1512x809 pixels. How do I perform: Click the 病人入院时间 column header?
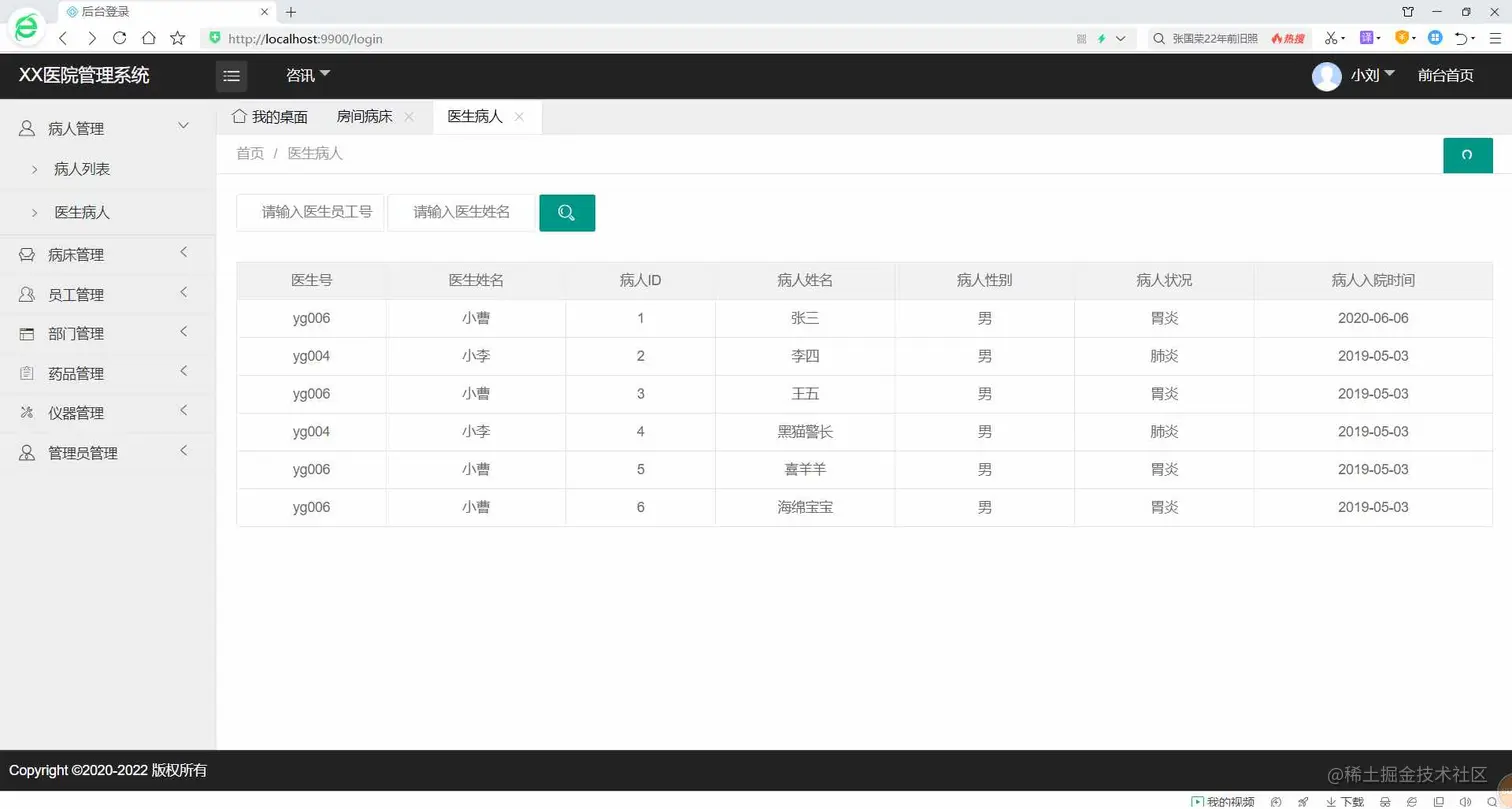tap(1373, 281)
